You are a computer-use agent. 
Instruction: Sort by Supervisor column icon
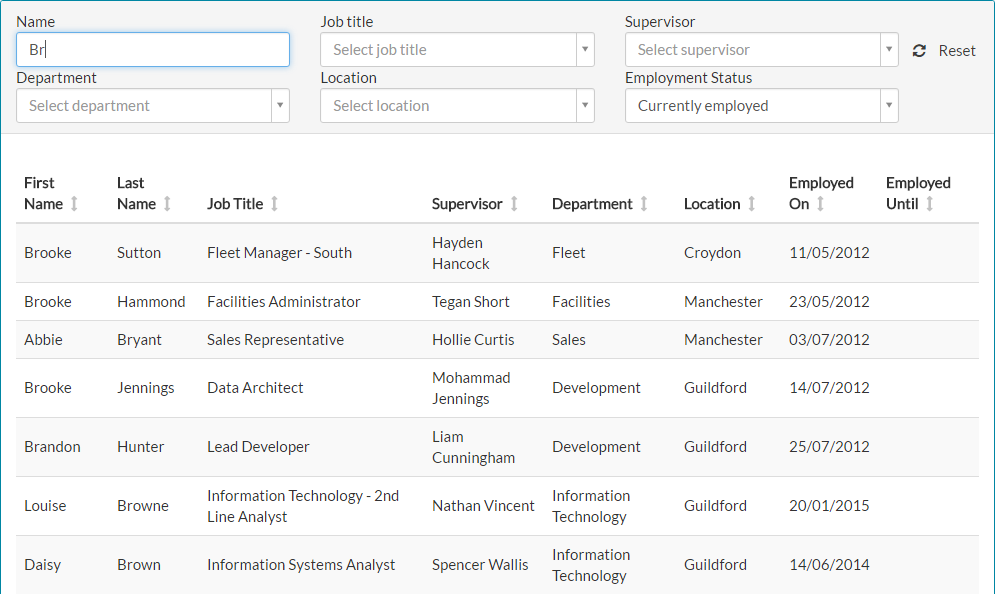[x=514, y=204]
